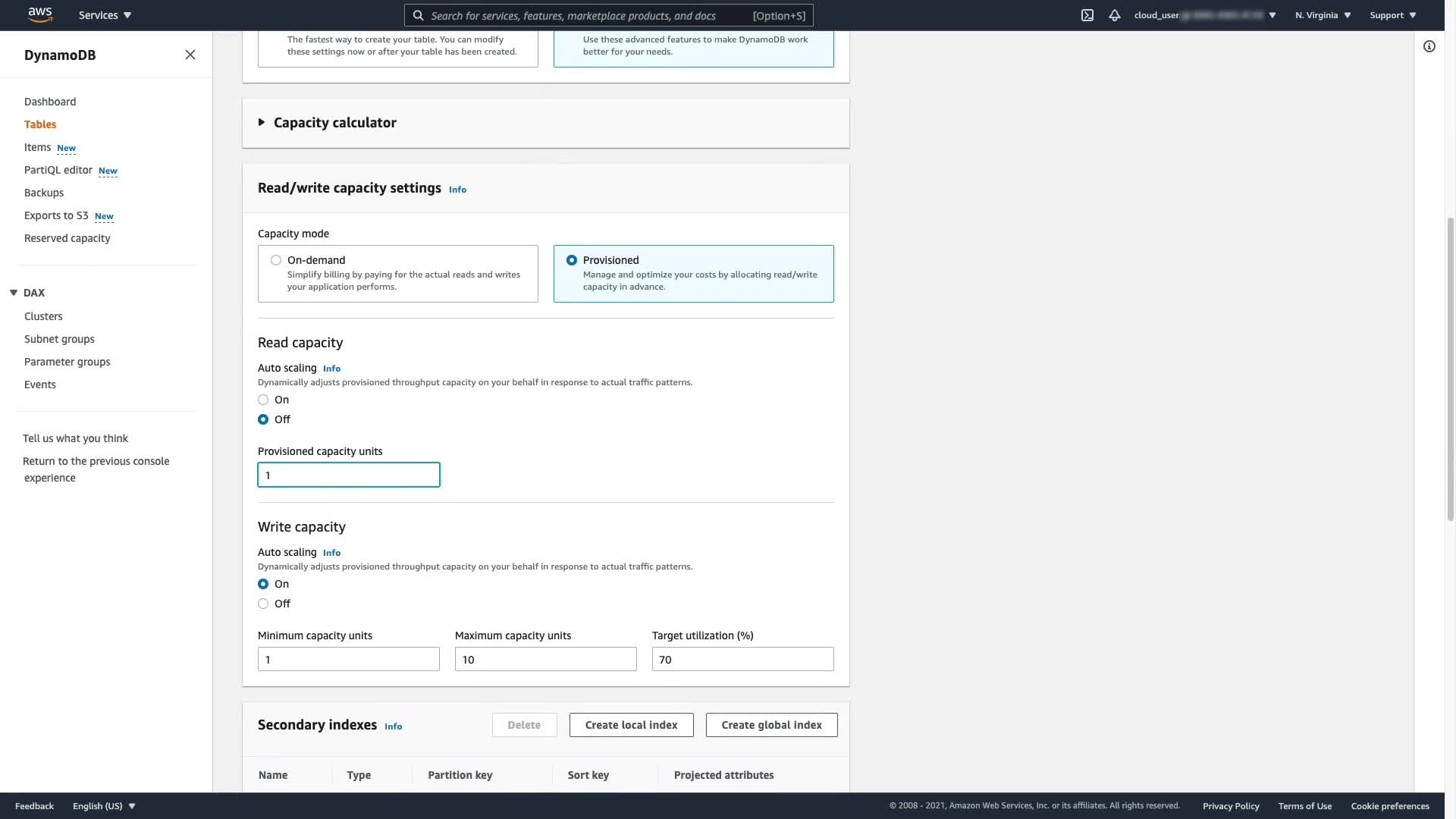Open the English (US) language selector
The height and width of the screenshot is (819, 1456).
pyautogui.click(x=104, y=806)
